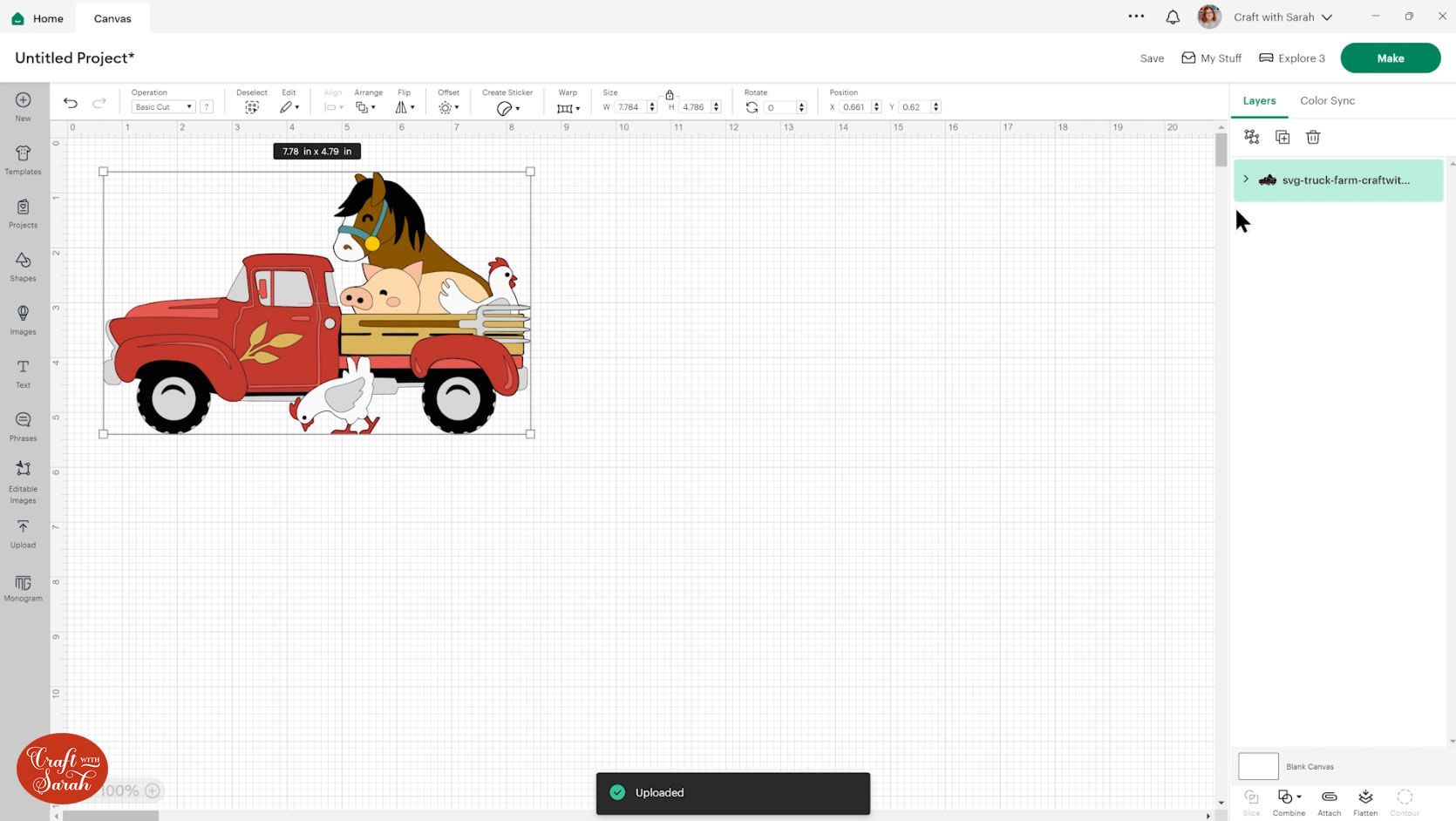Click the Width stepper arrows
This screenshot has height=821, width=1456.
[652, 107]
